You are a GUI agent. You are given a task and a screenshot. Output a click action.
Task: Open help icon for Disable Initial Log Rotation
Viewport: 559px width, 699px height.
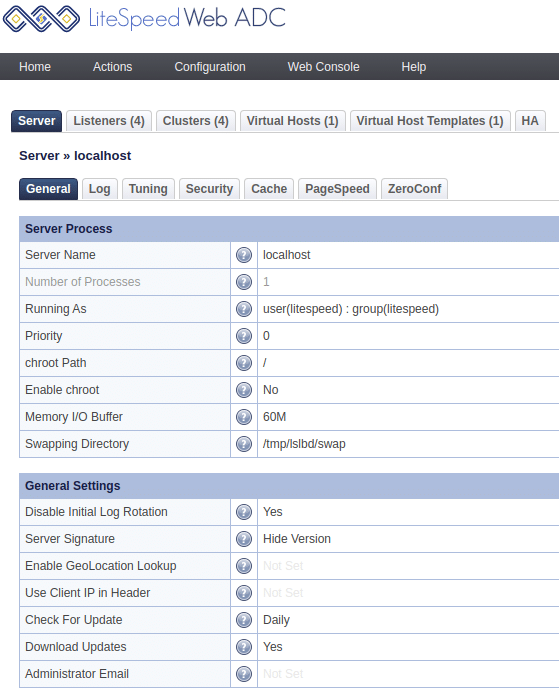click(244, 512)
